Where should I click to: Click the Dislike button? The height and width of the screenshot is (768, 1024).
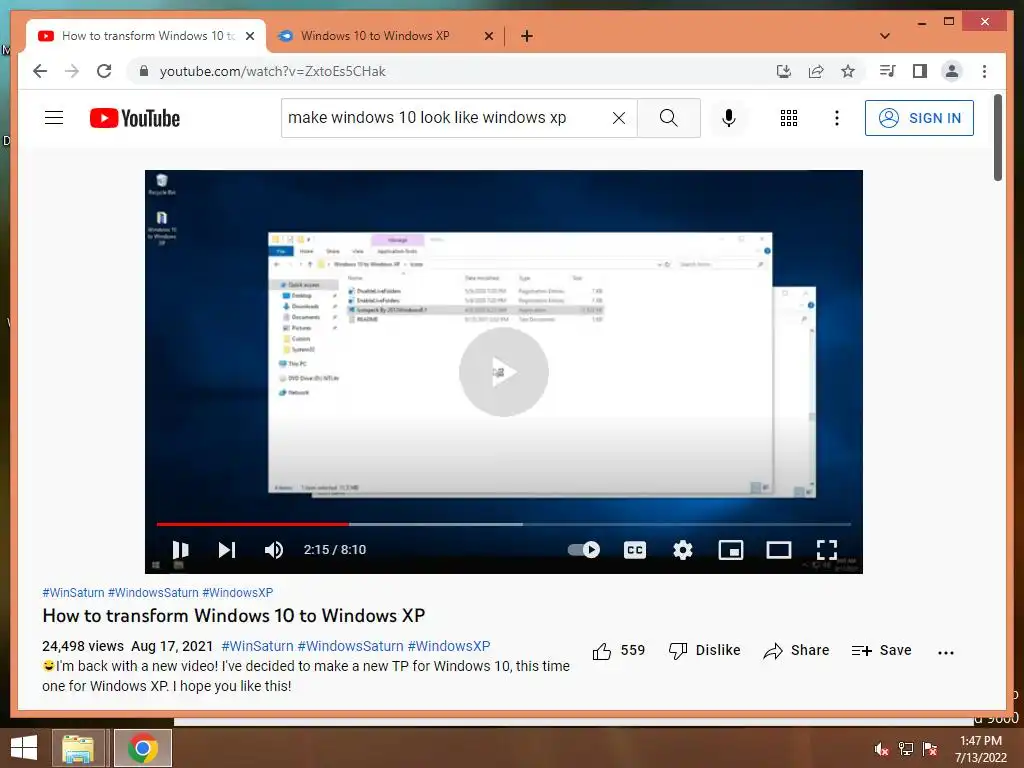click(704, 650)
